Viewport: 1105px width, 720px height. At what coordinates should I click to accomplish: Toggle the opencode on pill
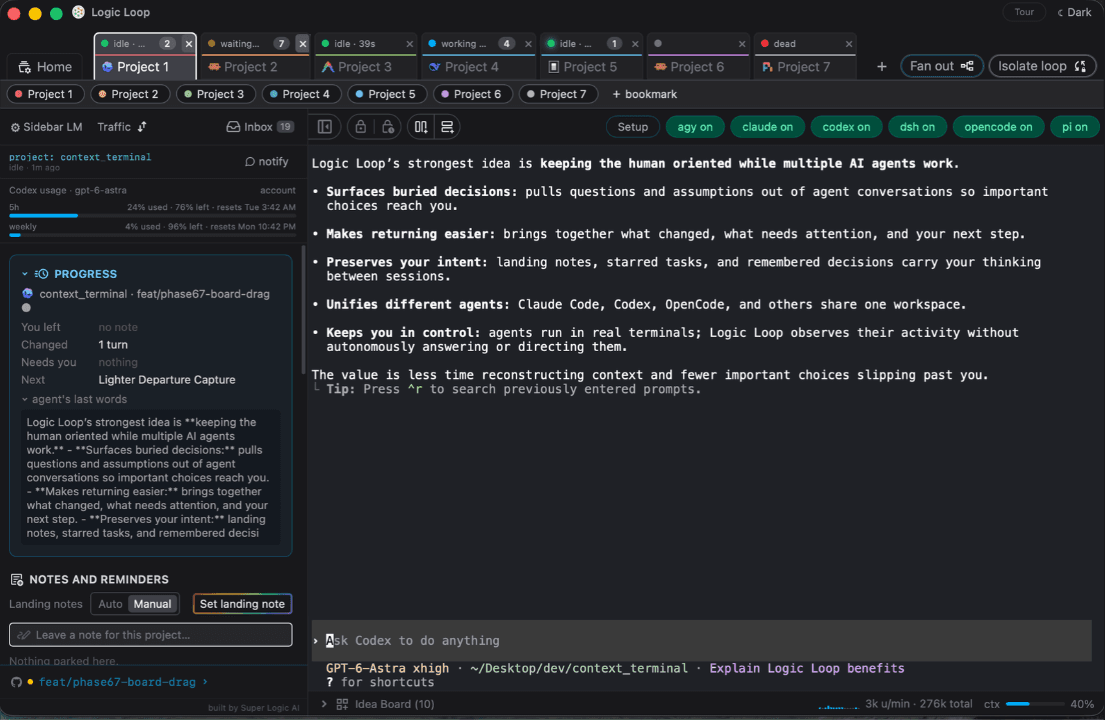pos(998,127)
